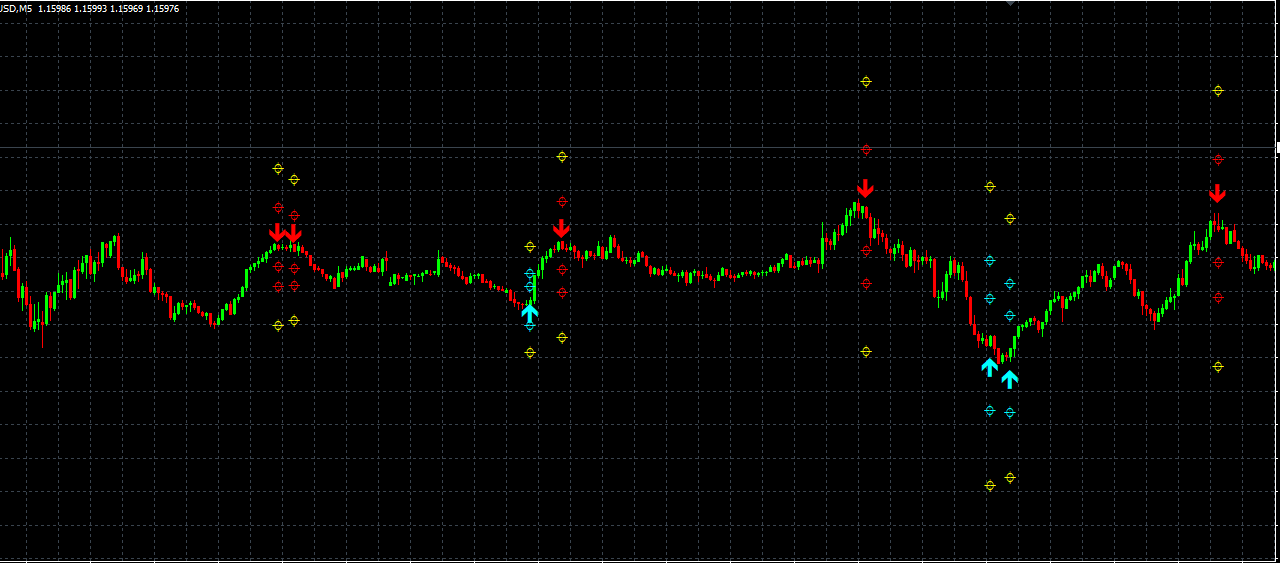Select left cyan arrow of the bottom pair
This screenshot has height=563, width=1280.
click(x=989, y=367)
